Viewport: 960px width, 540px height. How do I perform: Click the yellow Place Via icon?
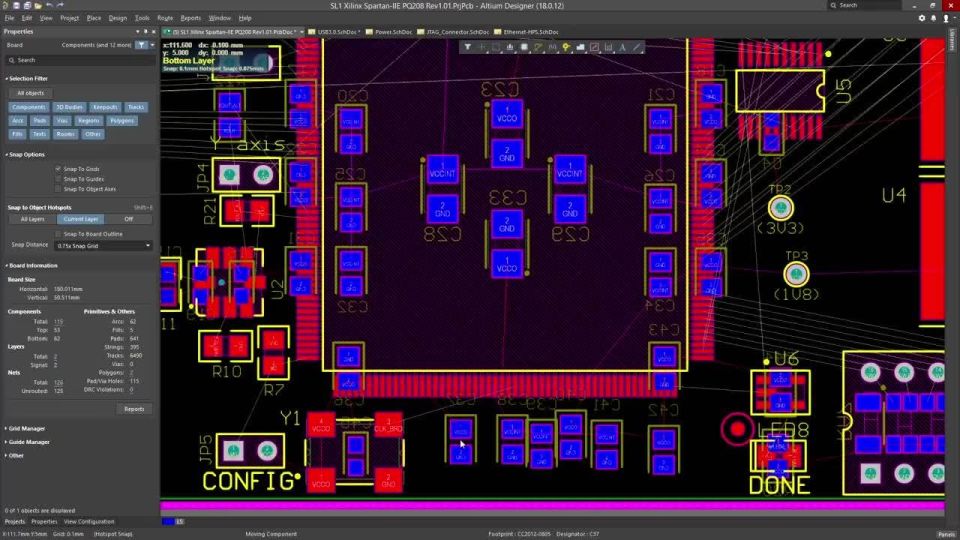coord(566,47)
